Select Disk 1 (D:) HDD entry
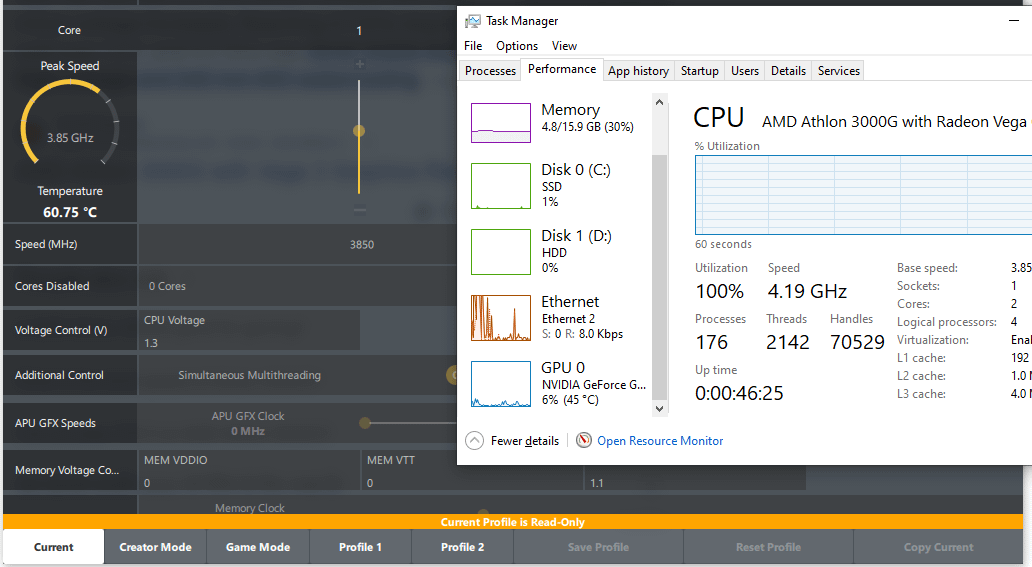Screen dimensions: 1032x567 (x=559, y=252)
